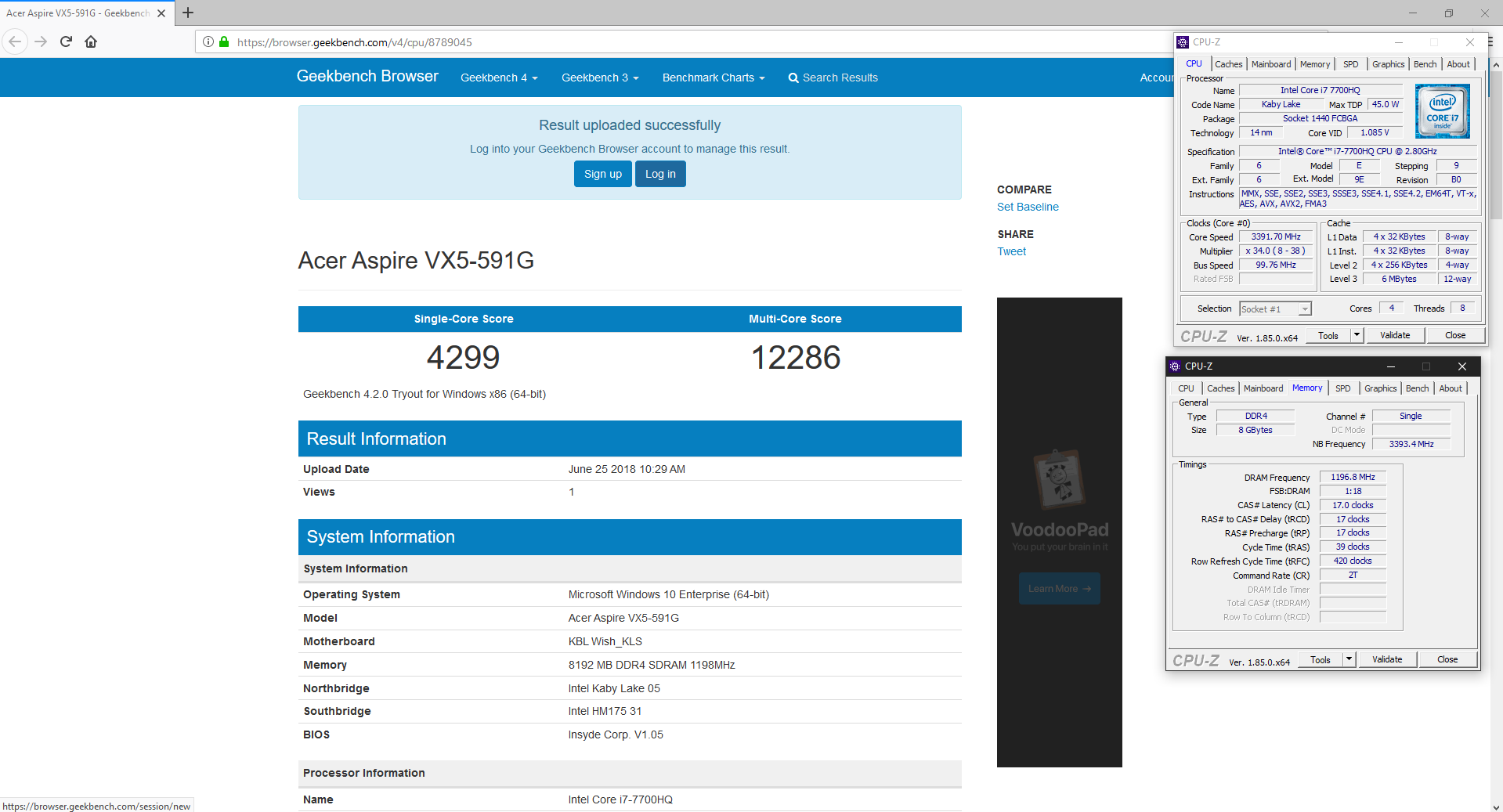Minimize the lower CPU-Z window
This screenshot has height=812, width=1503.
(x=1391, y=366)
